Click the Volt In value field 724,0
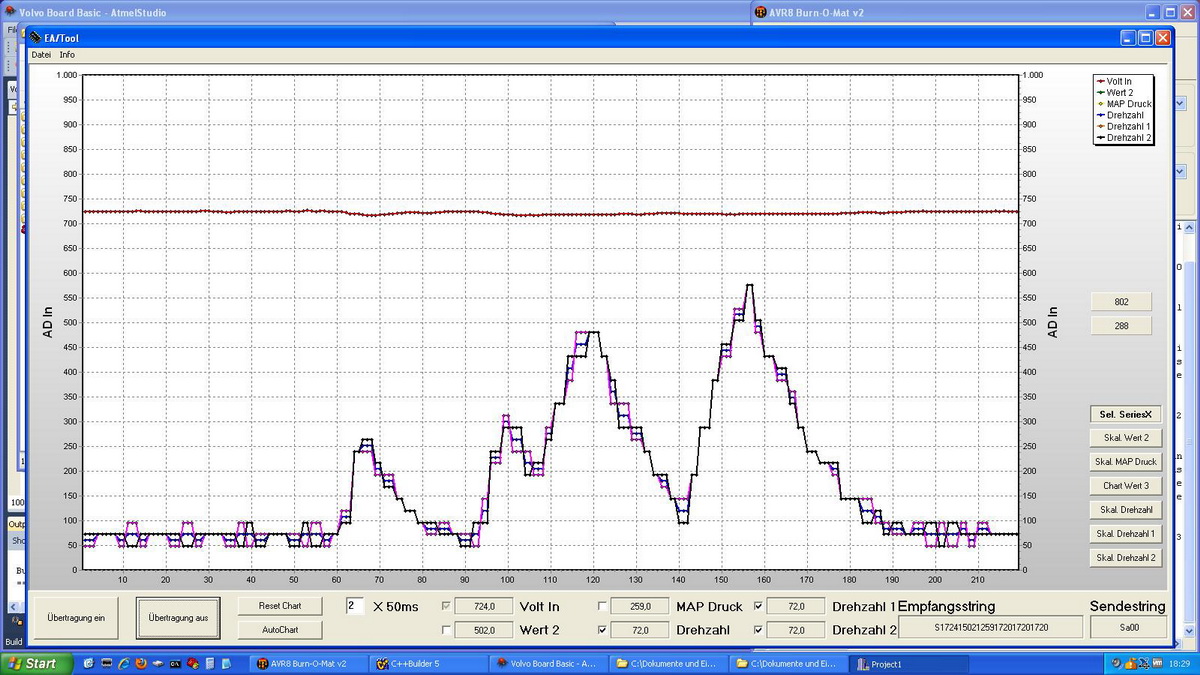Image resolution: width=1200 pixels, height=675 pixels. [484, 606]
